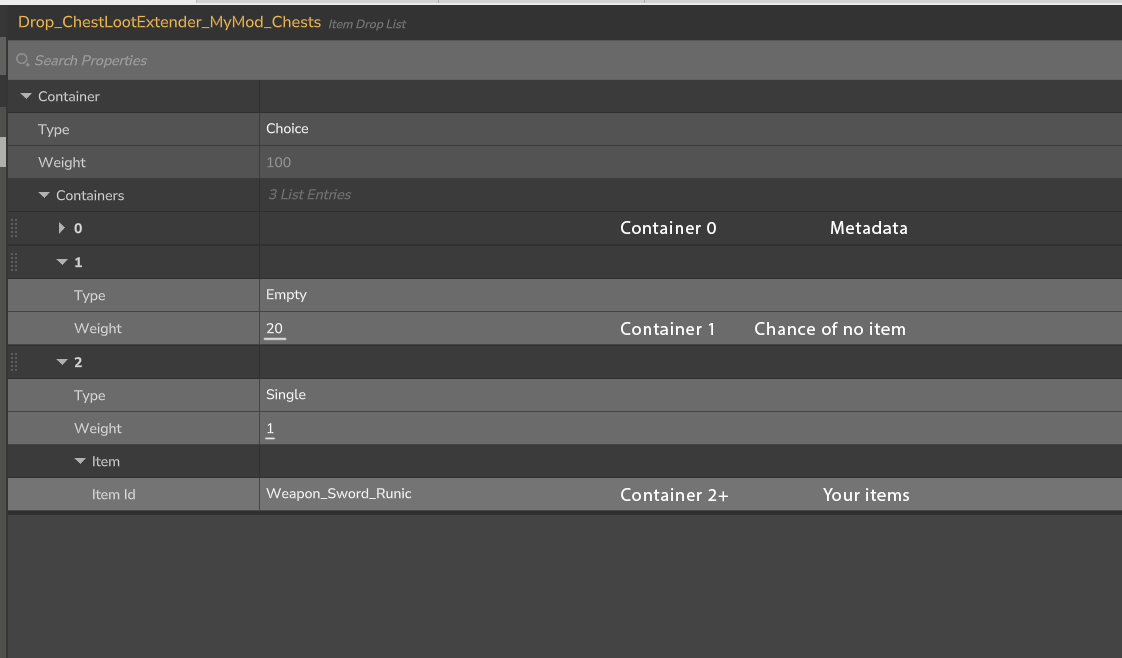The image size is (1122, 658).
Task: Click the drag handle for entry 2
Action: coord(14,362)
